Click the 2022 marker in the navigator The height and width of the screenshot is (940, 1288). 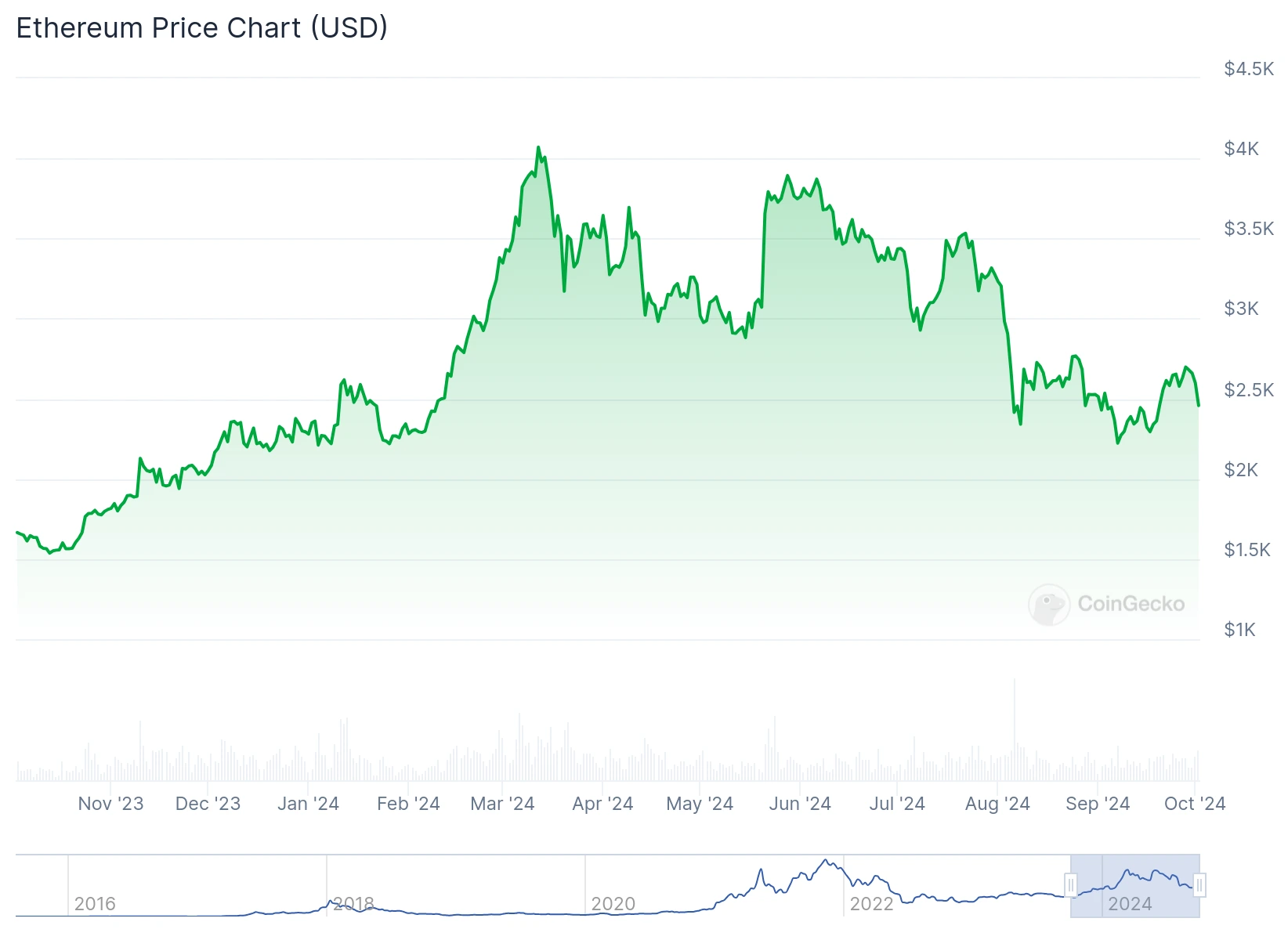click(x=871, y=904)
